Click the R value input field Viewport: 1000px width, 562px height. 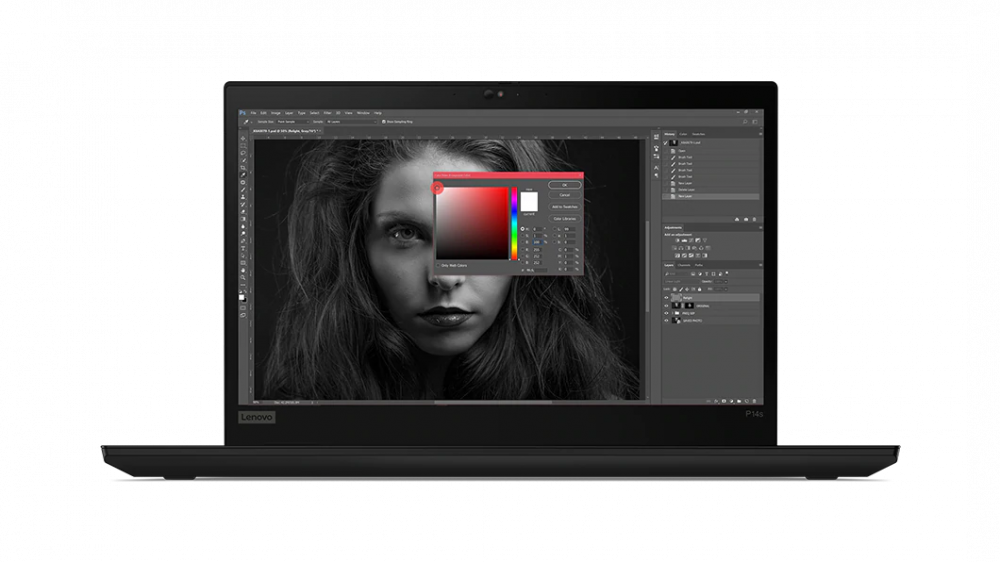pos(539,251)
